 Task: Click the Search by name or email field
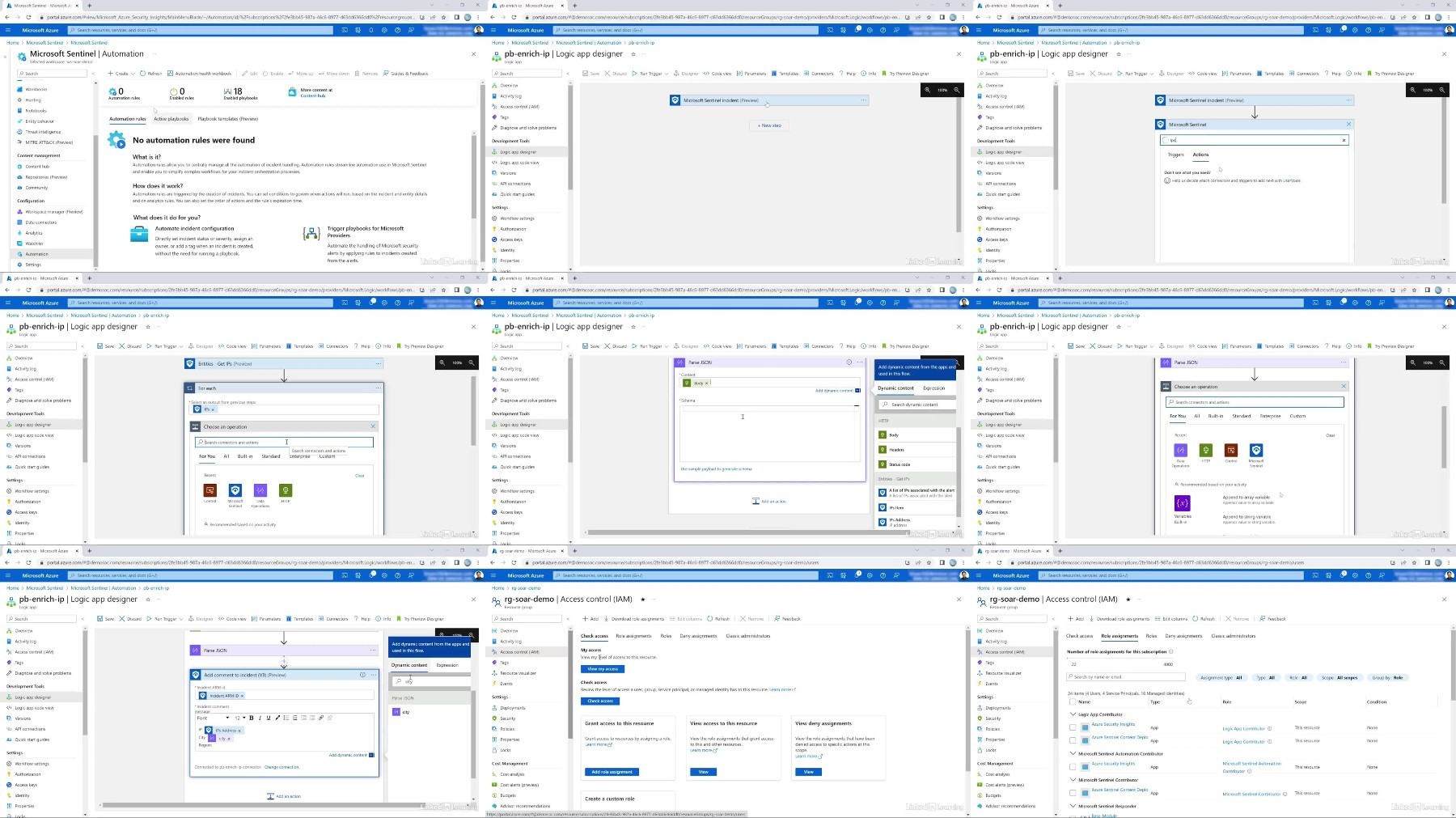point(1126,677)
